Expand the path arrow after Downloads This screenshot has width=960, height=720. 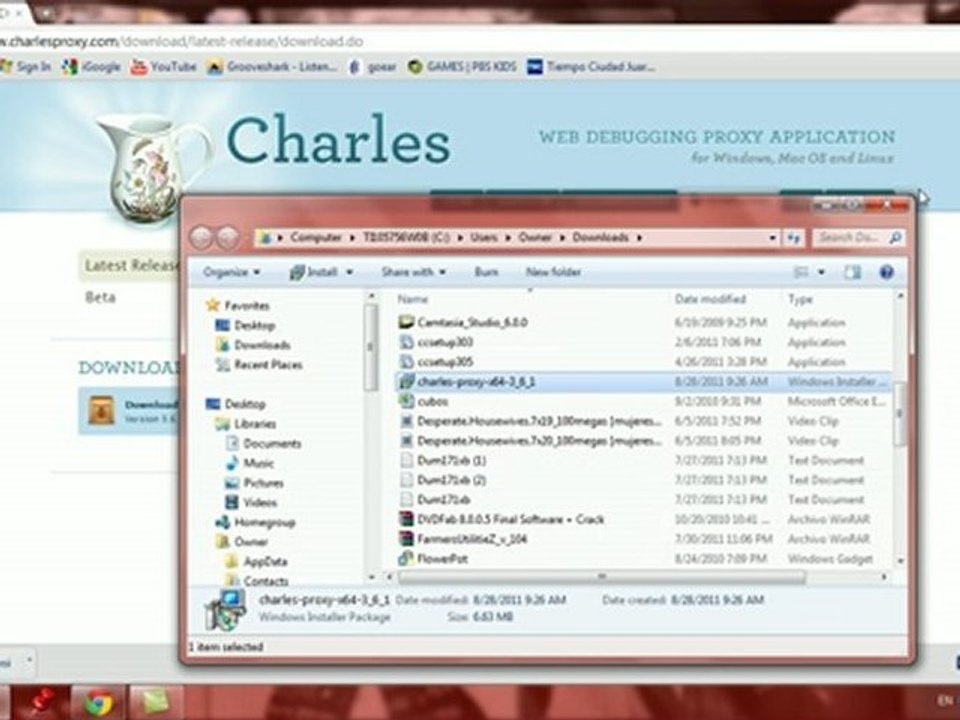coord(639,238)
